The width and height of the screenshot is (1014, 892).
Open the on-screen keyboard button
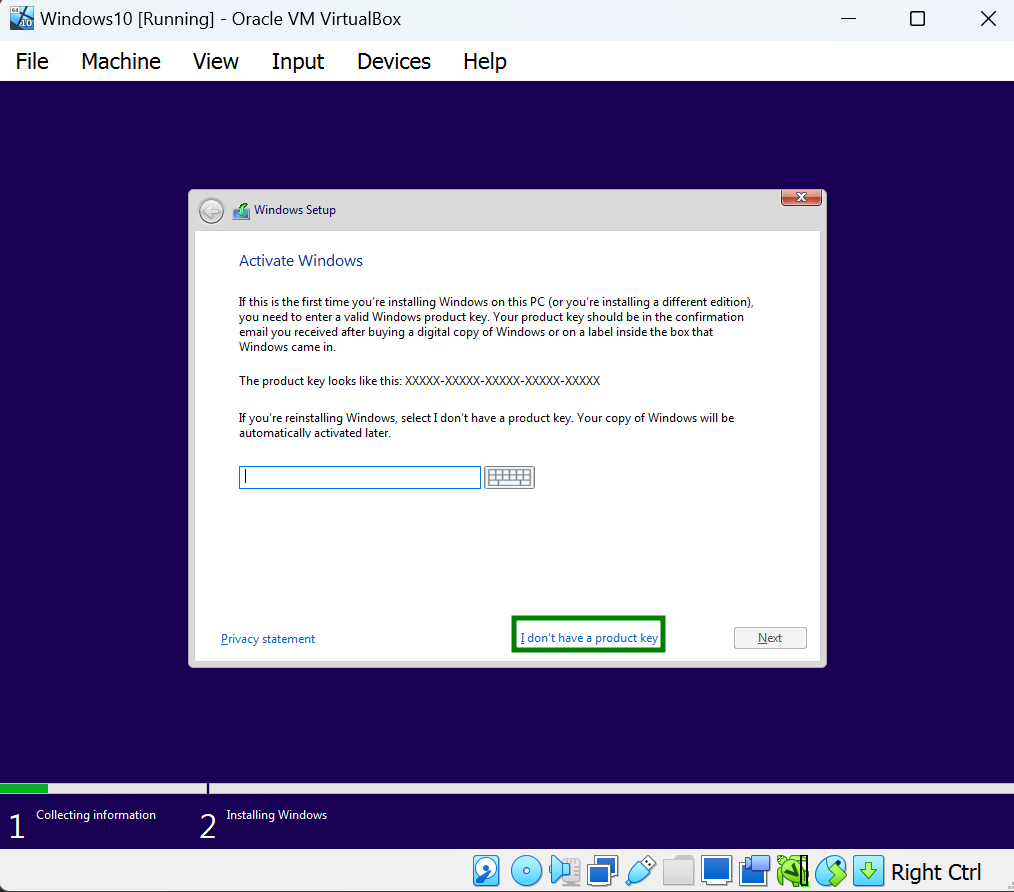point(510,477)
